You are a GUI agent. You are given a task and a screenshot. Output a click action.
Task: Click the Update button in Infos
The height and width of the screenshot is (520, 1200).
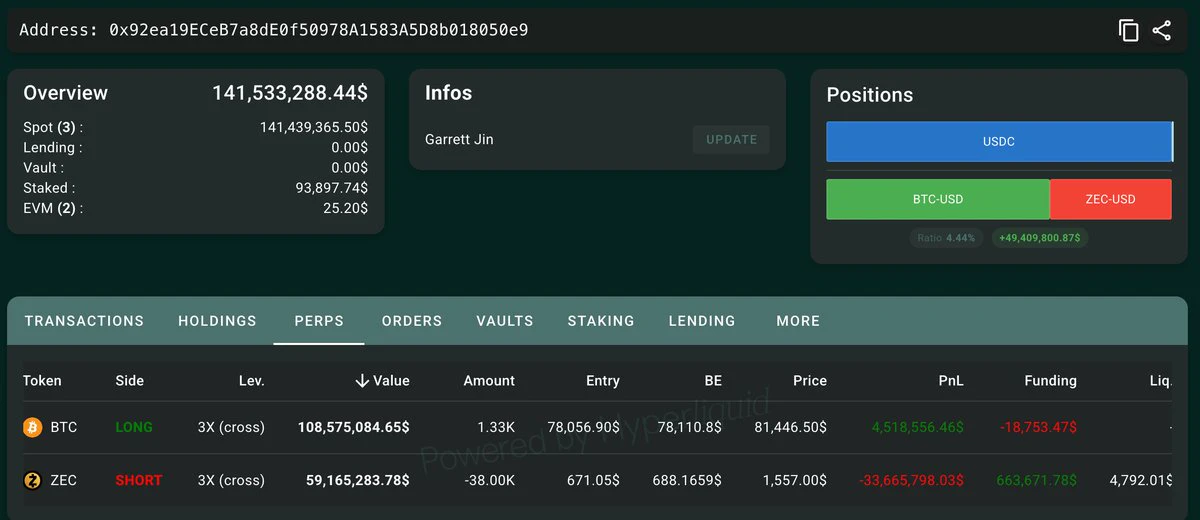pos(732,140)
